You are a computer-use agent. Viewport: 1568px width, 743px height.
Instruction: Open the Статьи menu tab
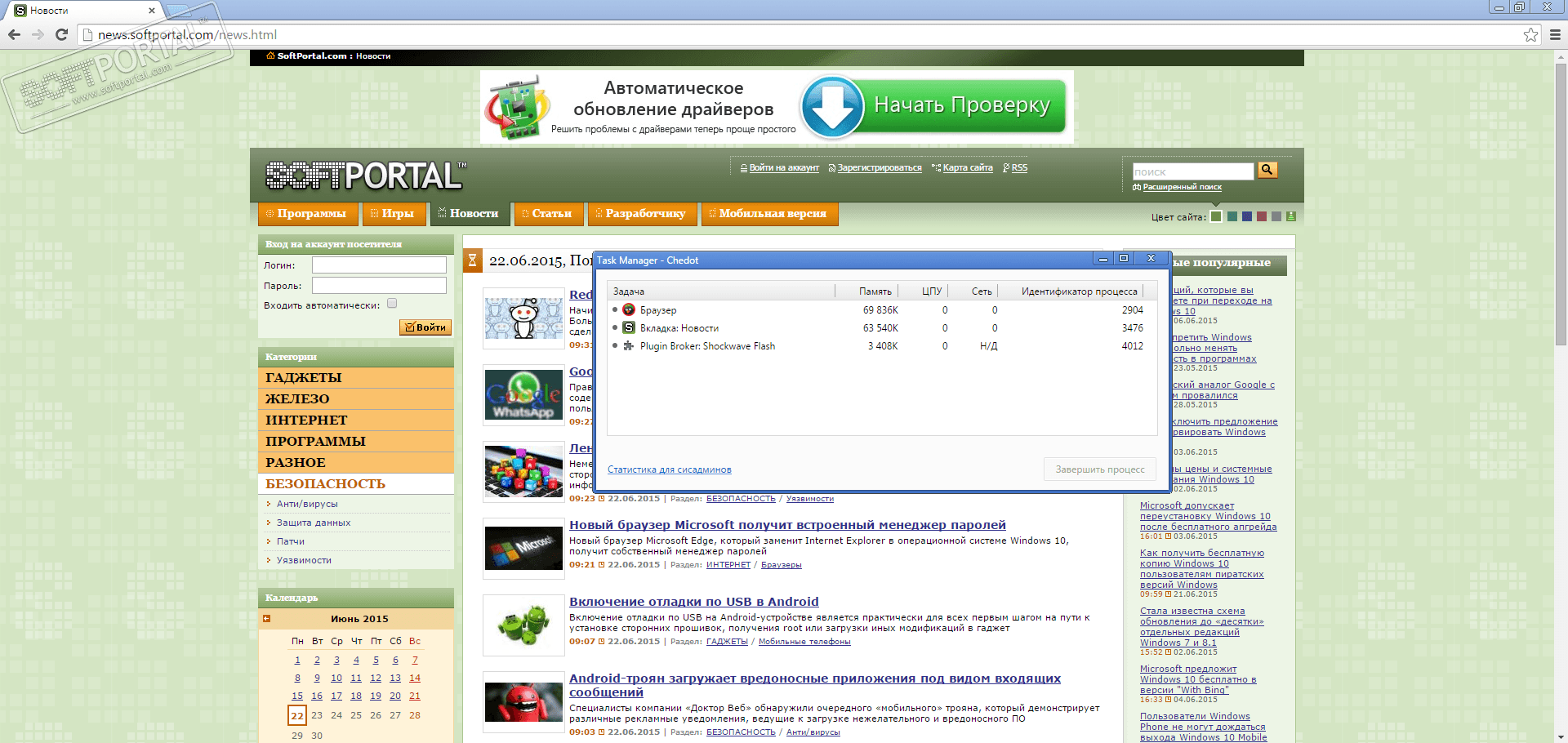pos(548,213)
